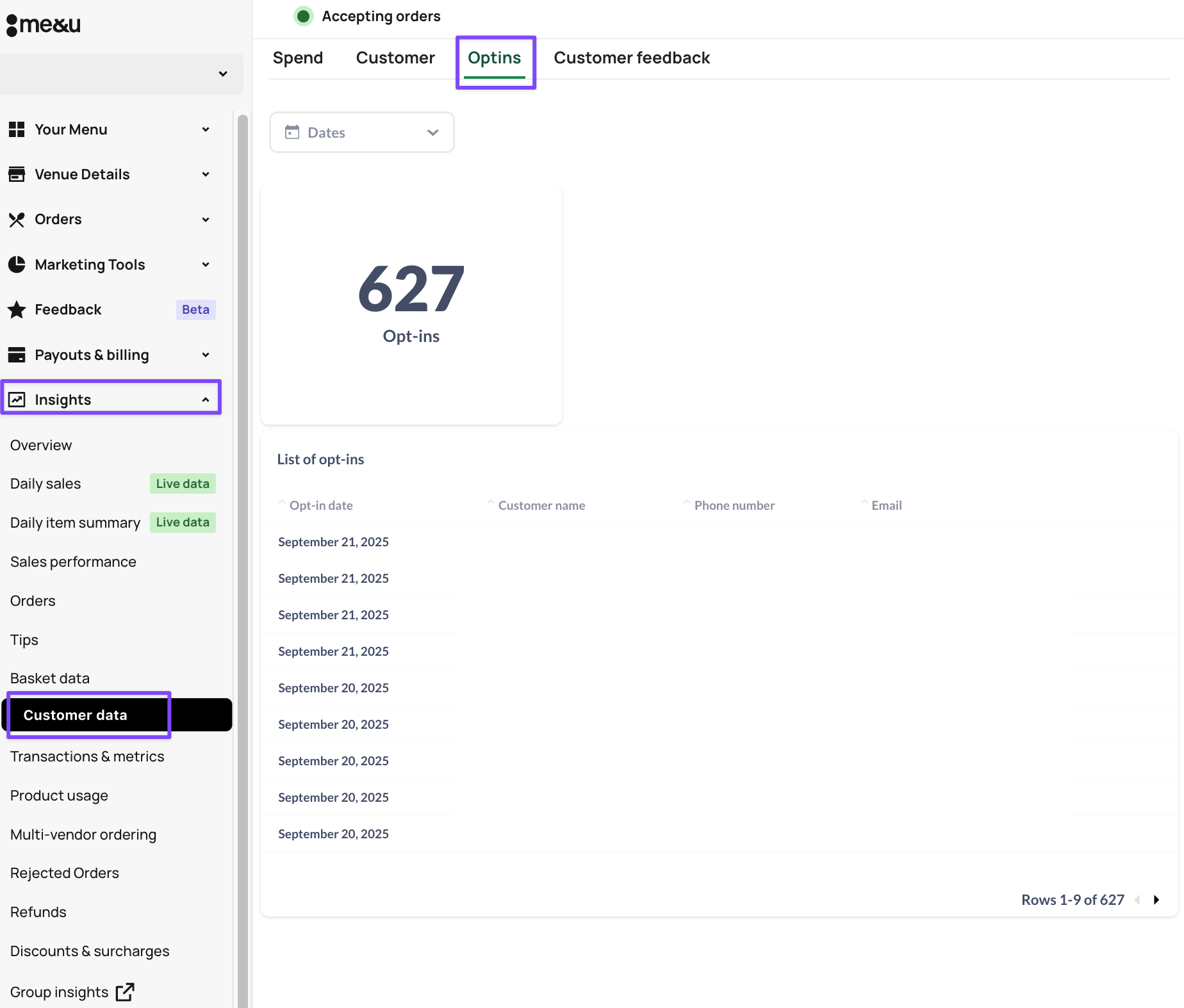Click the Feedback star icon

coord(17,310)
